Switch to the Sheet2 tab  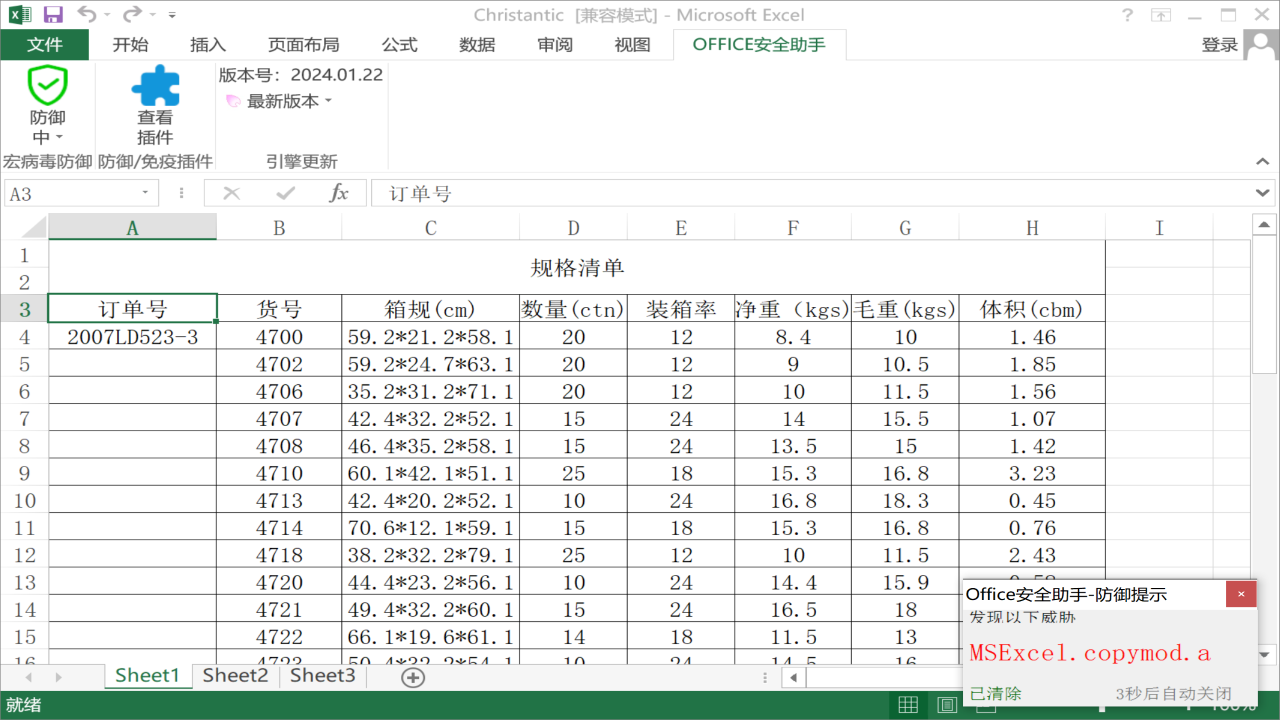[234, 676]
